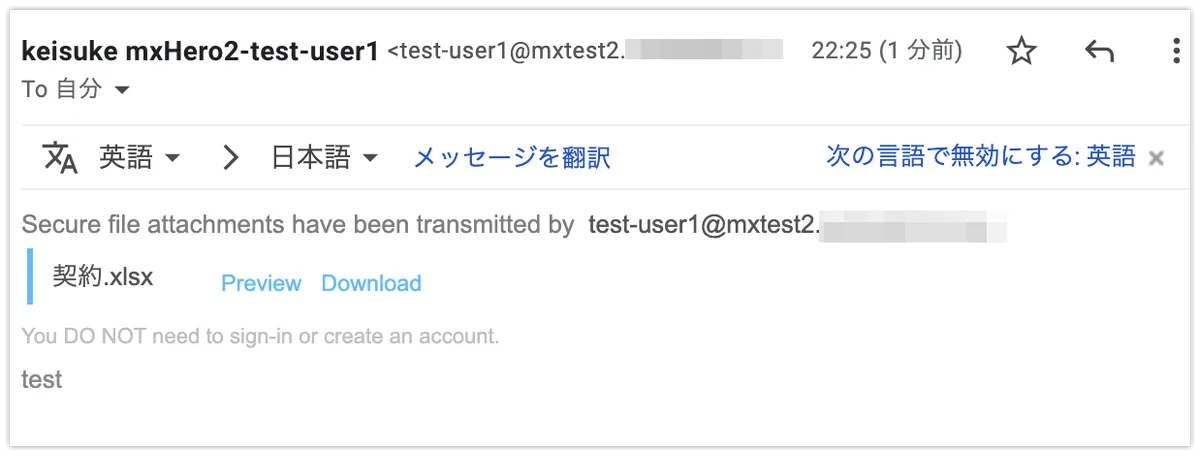Viewport: 1200px width, 456px height.
Task: Click the "You DO NOT need to sign-in" notice
Action: pyautogui.click(x=260, y=336)
